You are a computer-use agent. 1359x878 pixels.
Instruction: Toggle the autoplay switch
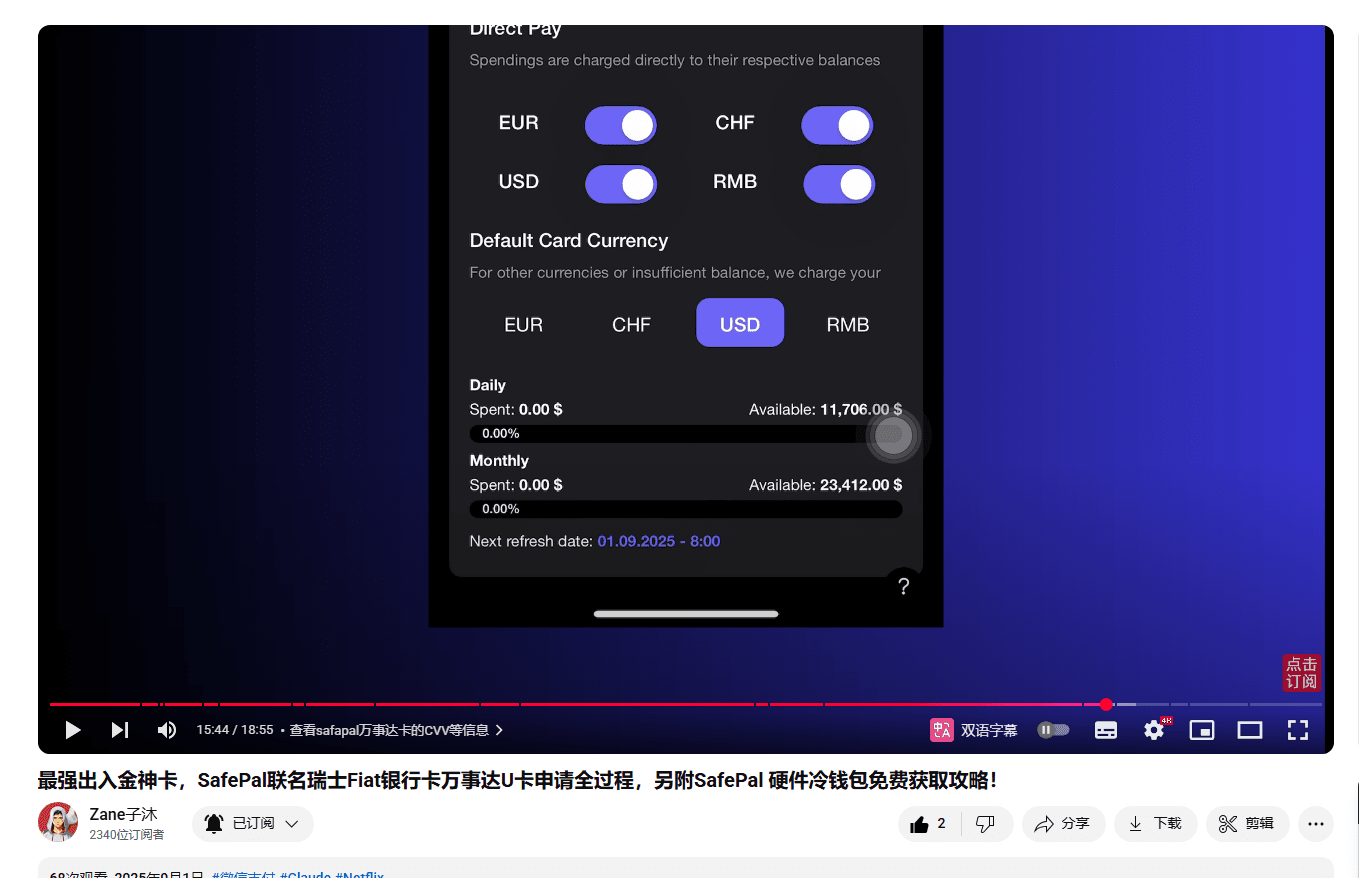1054,730
